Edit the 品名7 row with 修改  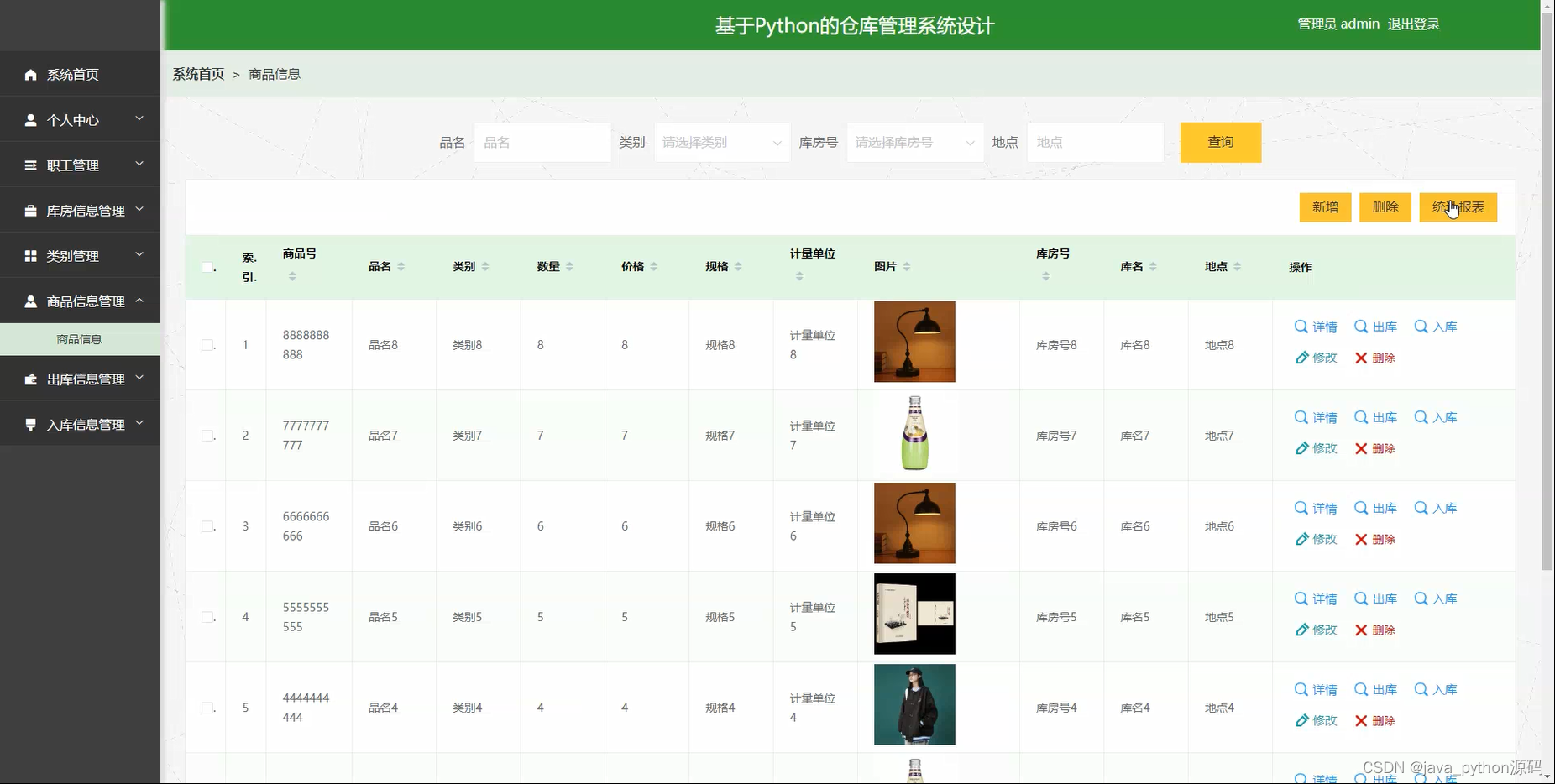point(1316,448)
